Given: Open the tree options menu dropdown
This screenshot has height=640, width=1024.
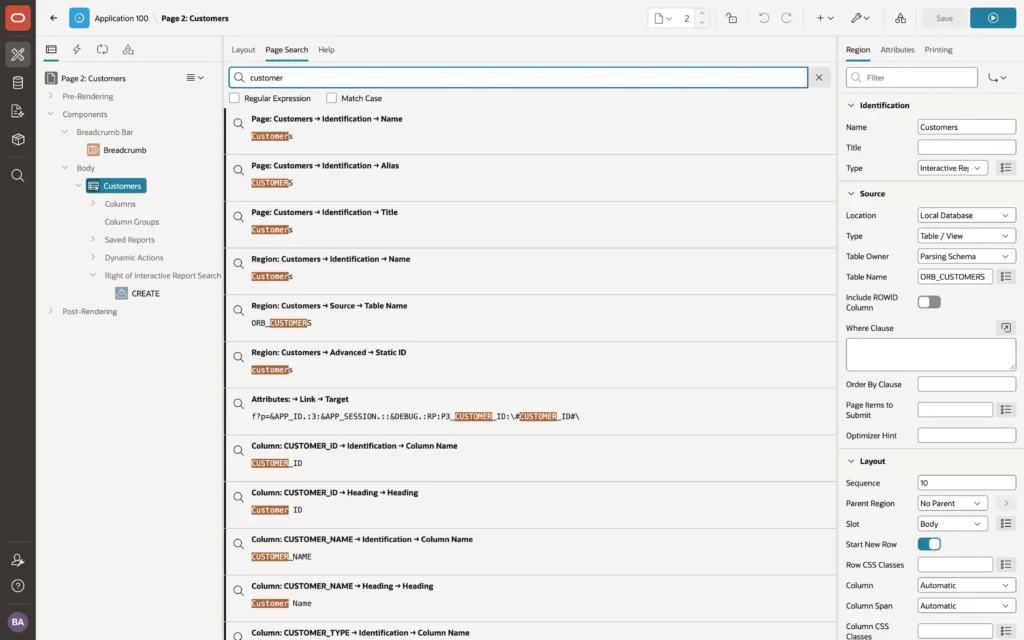Looking at the screenshot, I should click(195, 78).
